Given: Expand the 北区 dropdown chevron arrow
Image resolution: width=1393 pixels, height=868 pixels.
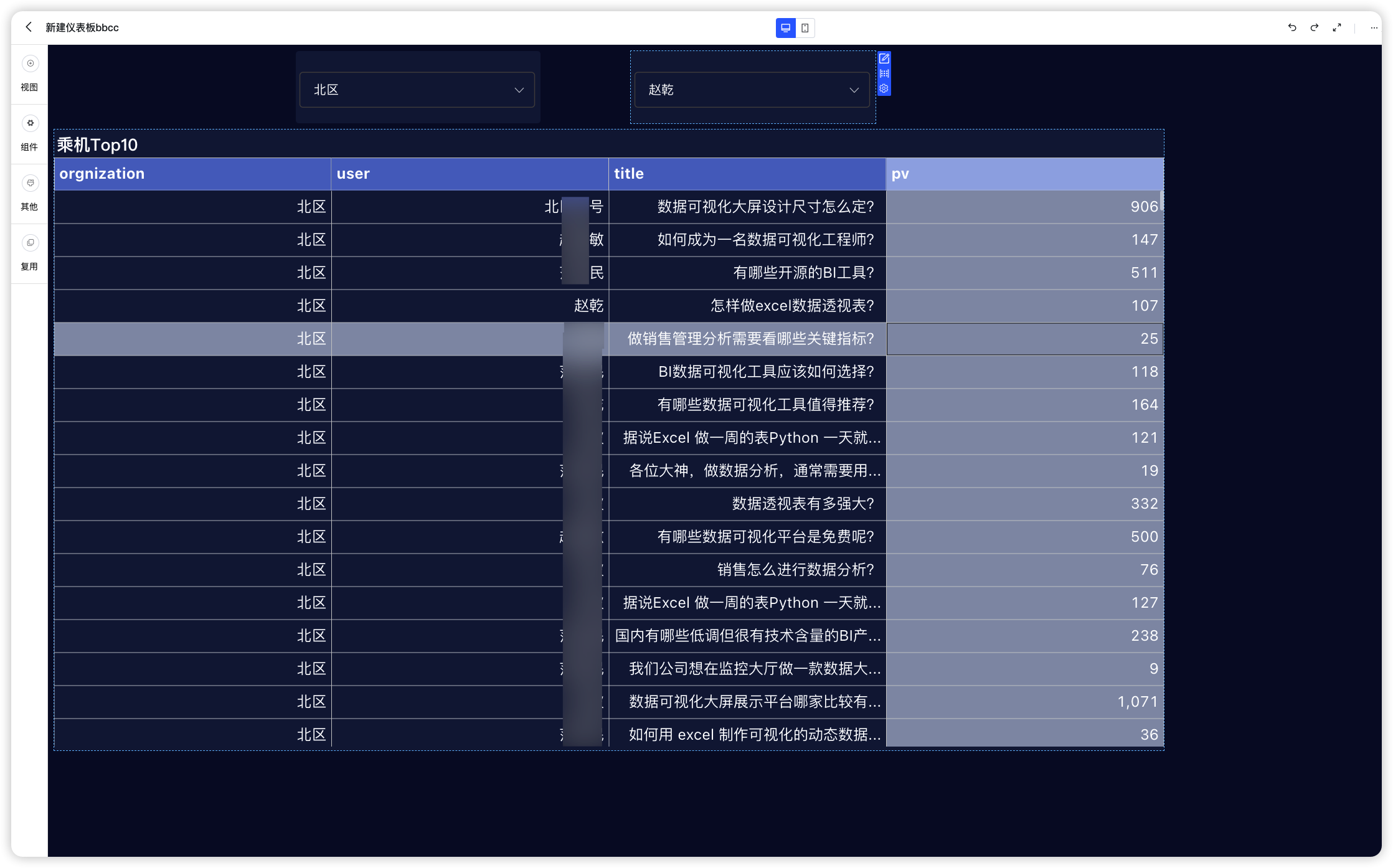Looking at the screenshot, I should (519, 90).
